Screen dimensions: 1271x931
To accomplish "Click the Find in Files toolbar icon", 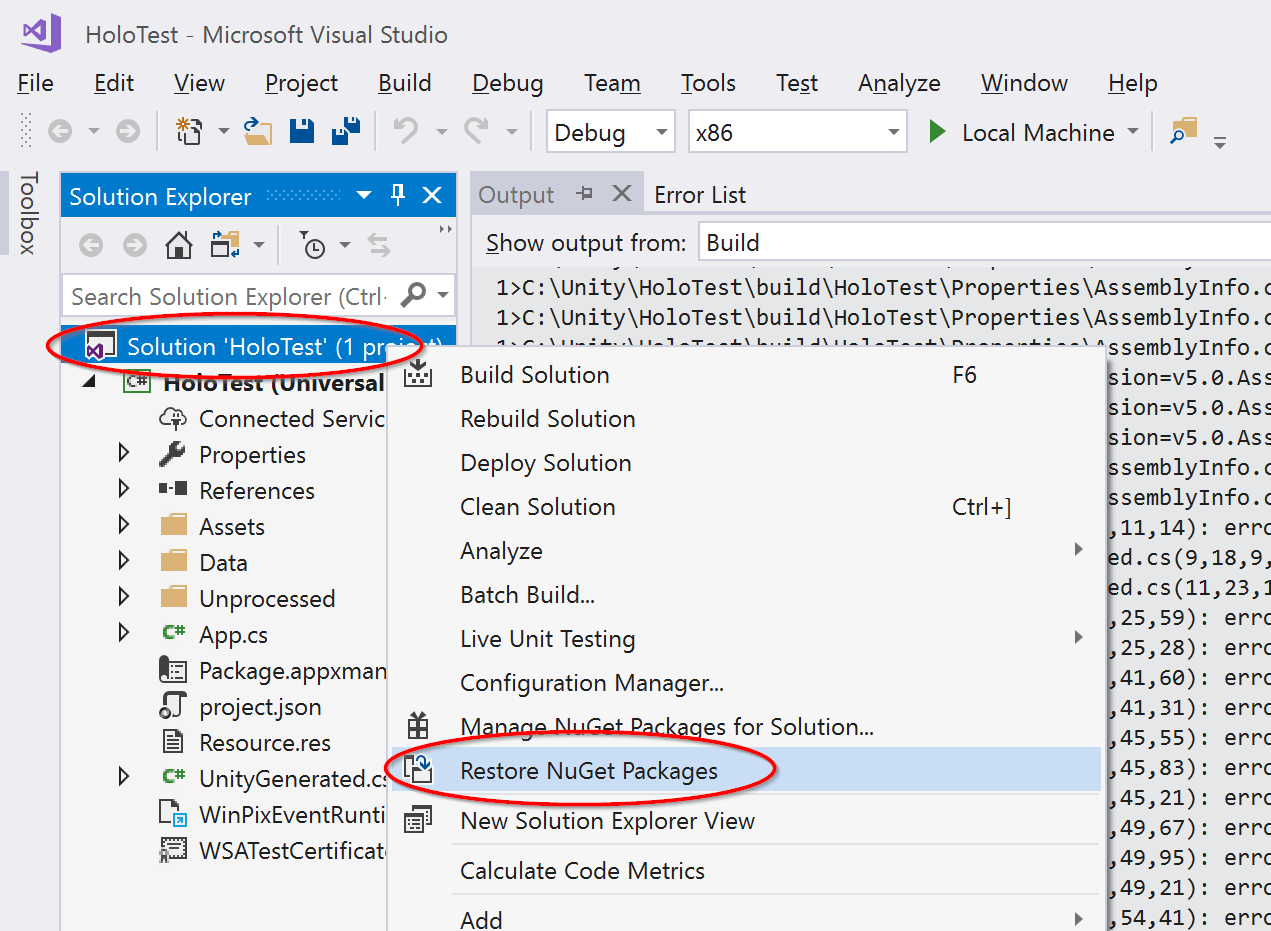I will pyautogui.click(x=1184, y=131).
